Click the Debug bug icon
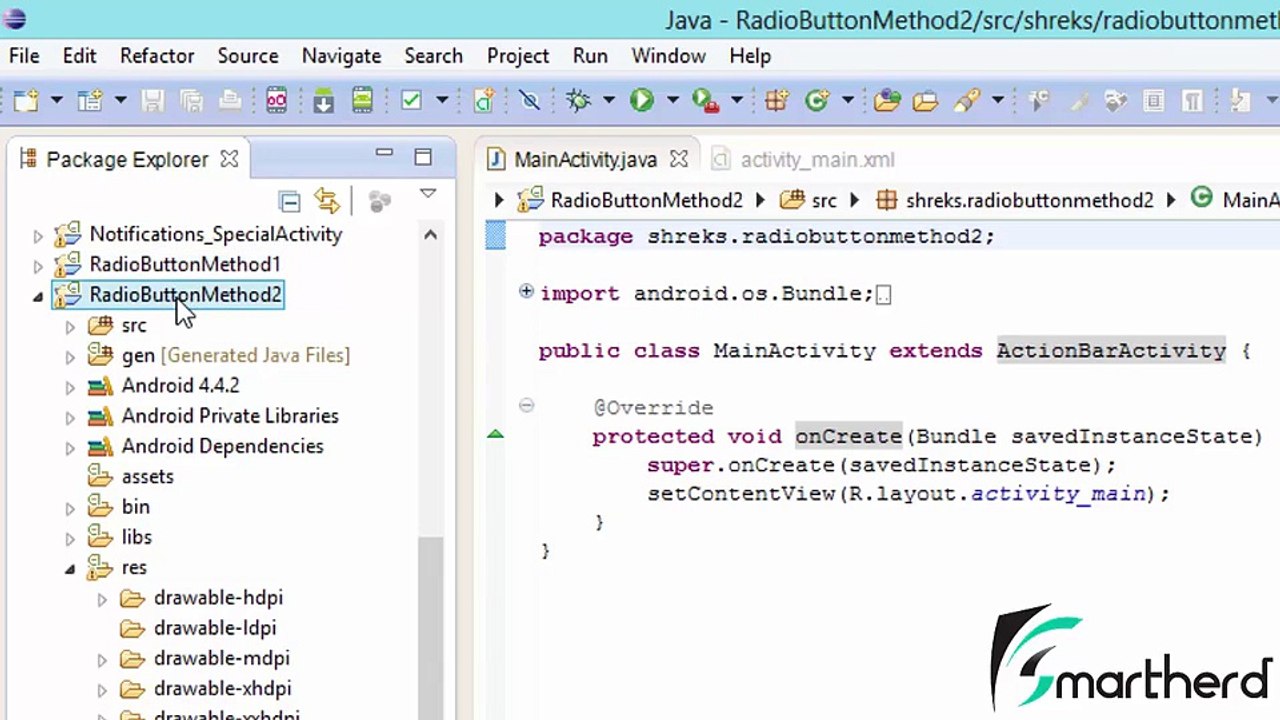The image size is (1280, 720). (578, 100)
